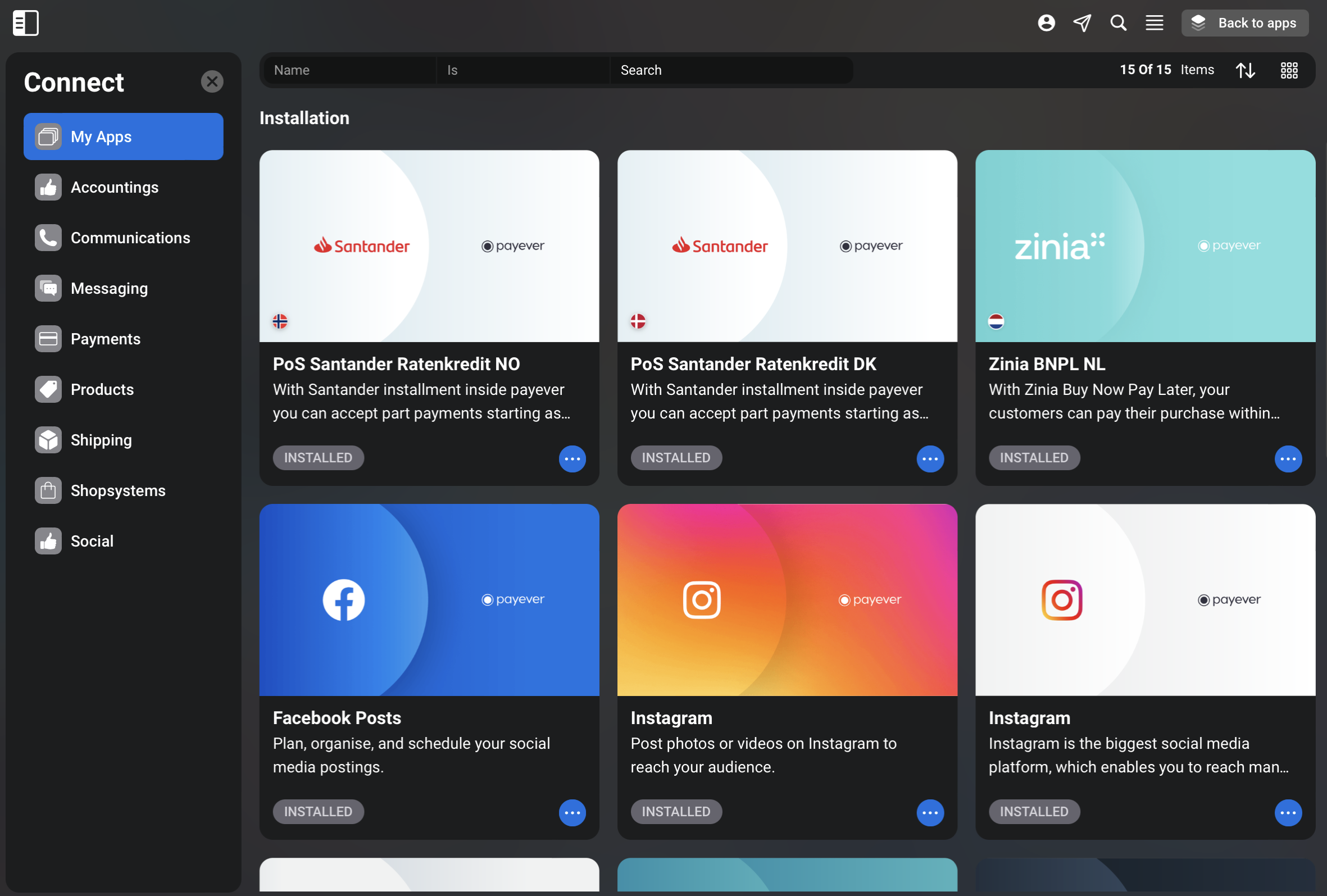Image resolution: width=1327 pixels, height=896 pixels.
Task: Open Accountings category
Action: [x=124, y=187]
